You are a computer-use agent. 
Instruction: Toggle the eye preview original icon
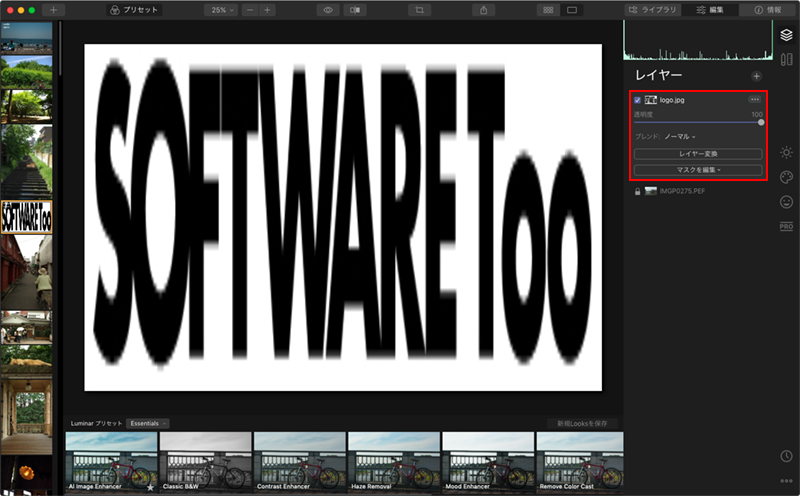pyautogui.click(x=328, y=10)
